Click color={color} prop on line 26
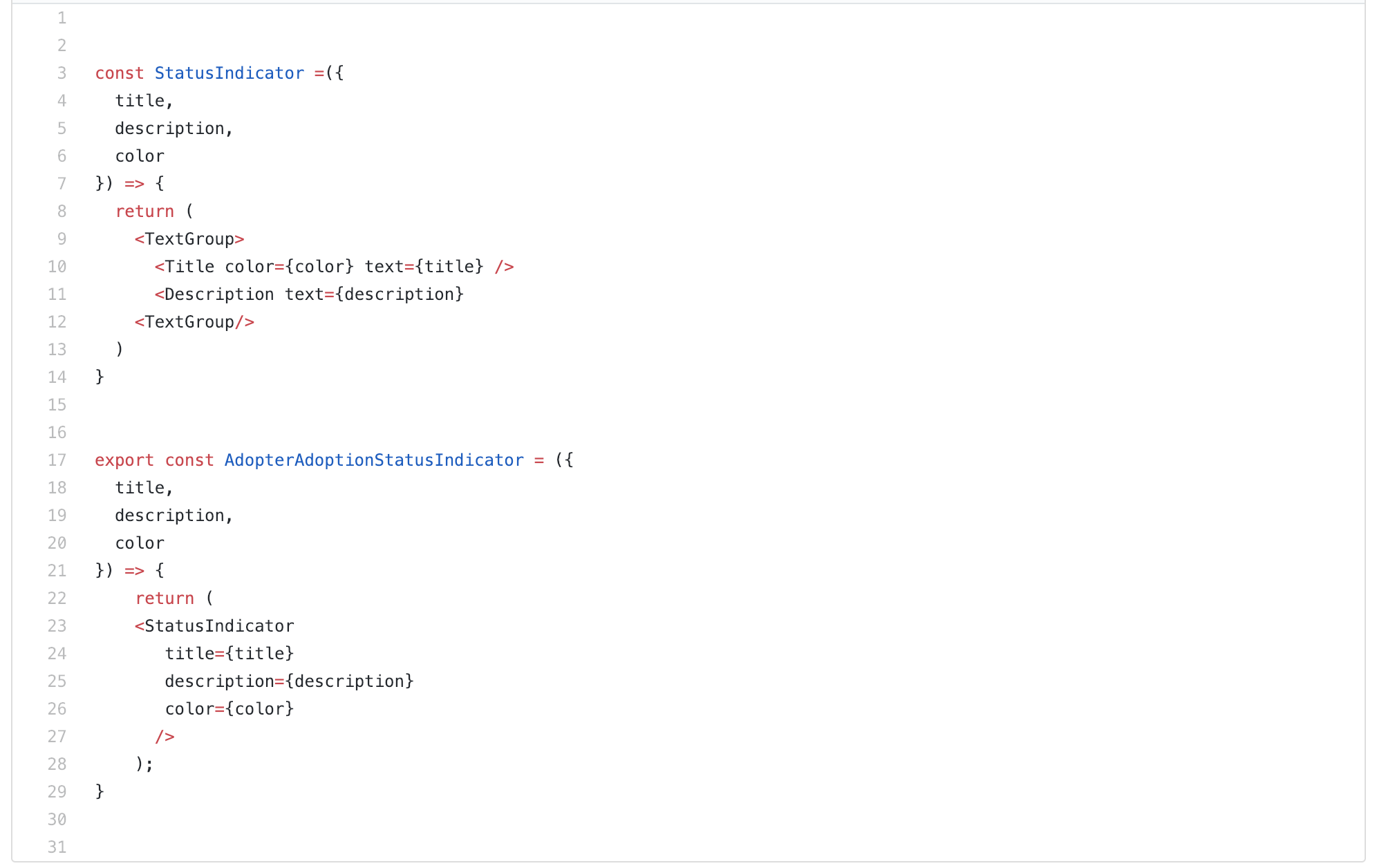Image resolution: width=1377 pixels, height=868 pixels. [230, 709]
